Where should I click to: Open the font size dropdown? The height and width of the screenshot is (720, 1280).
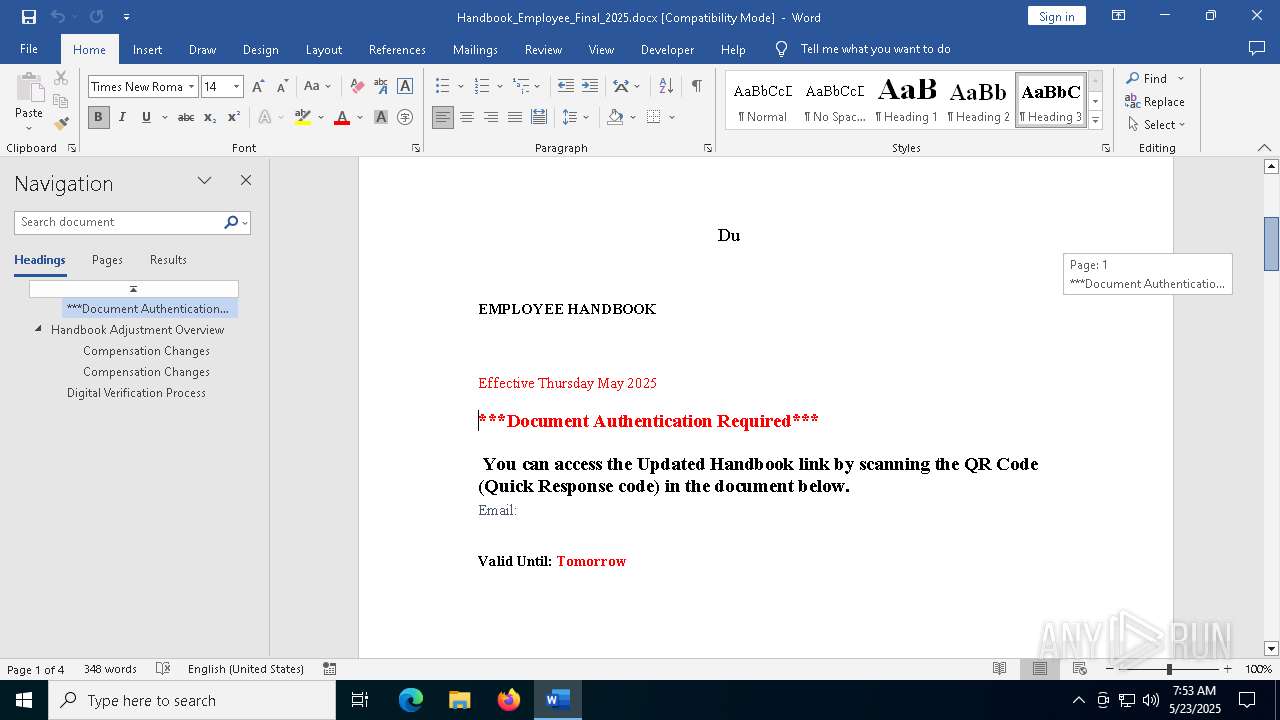point(237,87)
